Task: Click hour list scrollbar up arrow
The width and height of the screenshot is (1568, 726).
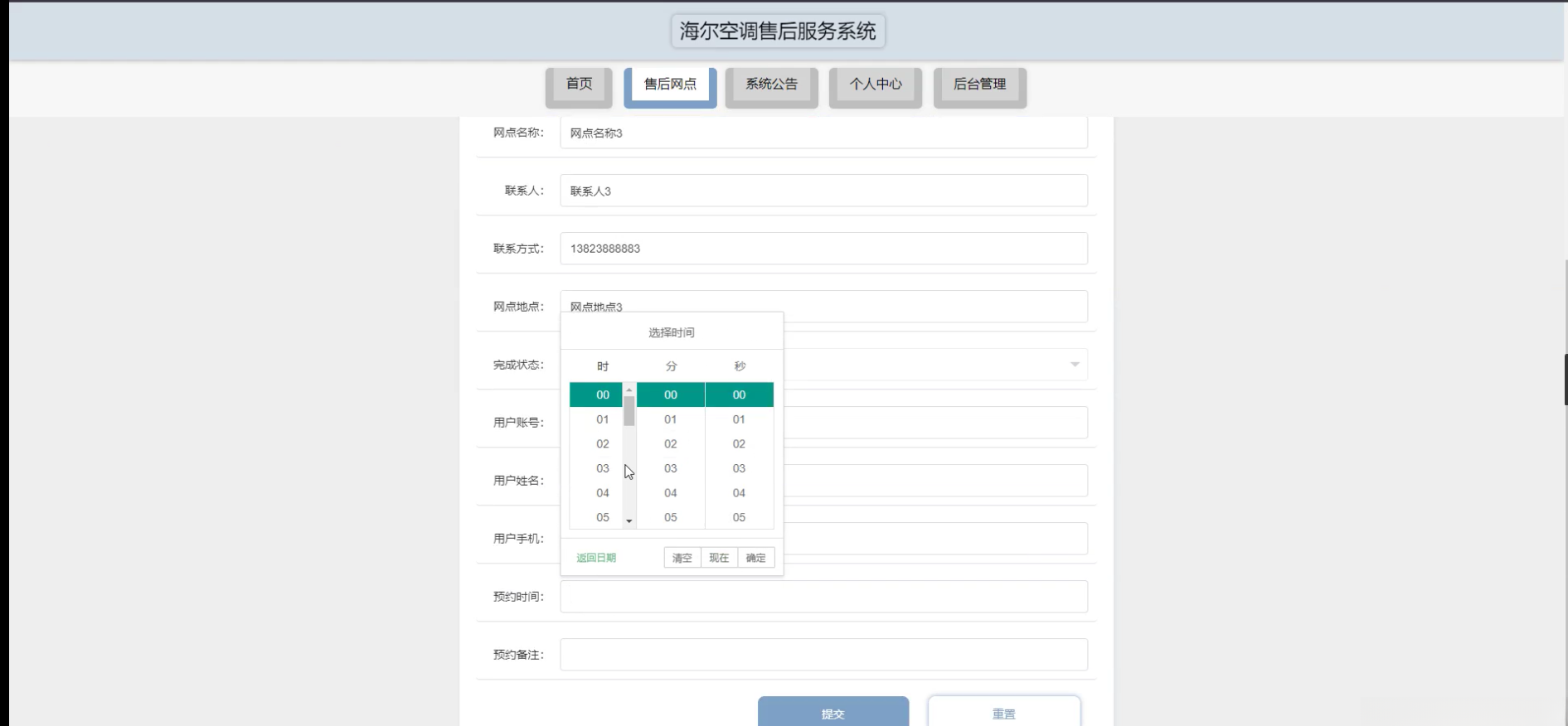Action: coord(629,389)
